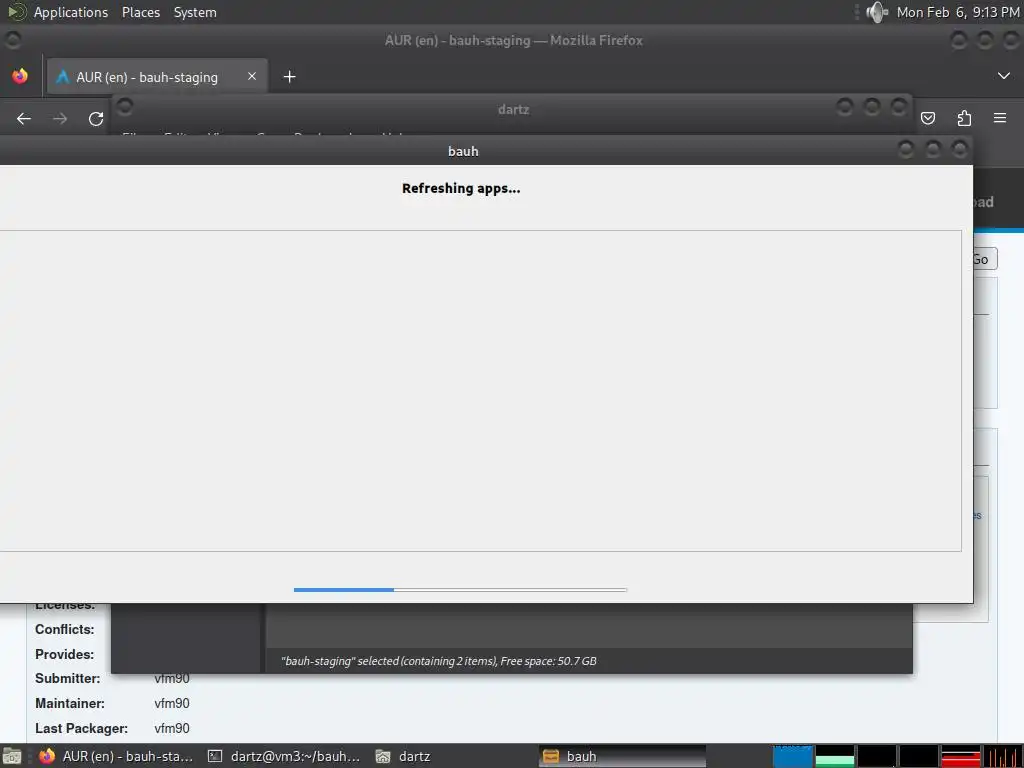Close the AUR bauh-staging browser tab
Screen dimensions: 1024x768
point(251,76)
